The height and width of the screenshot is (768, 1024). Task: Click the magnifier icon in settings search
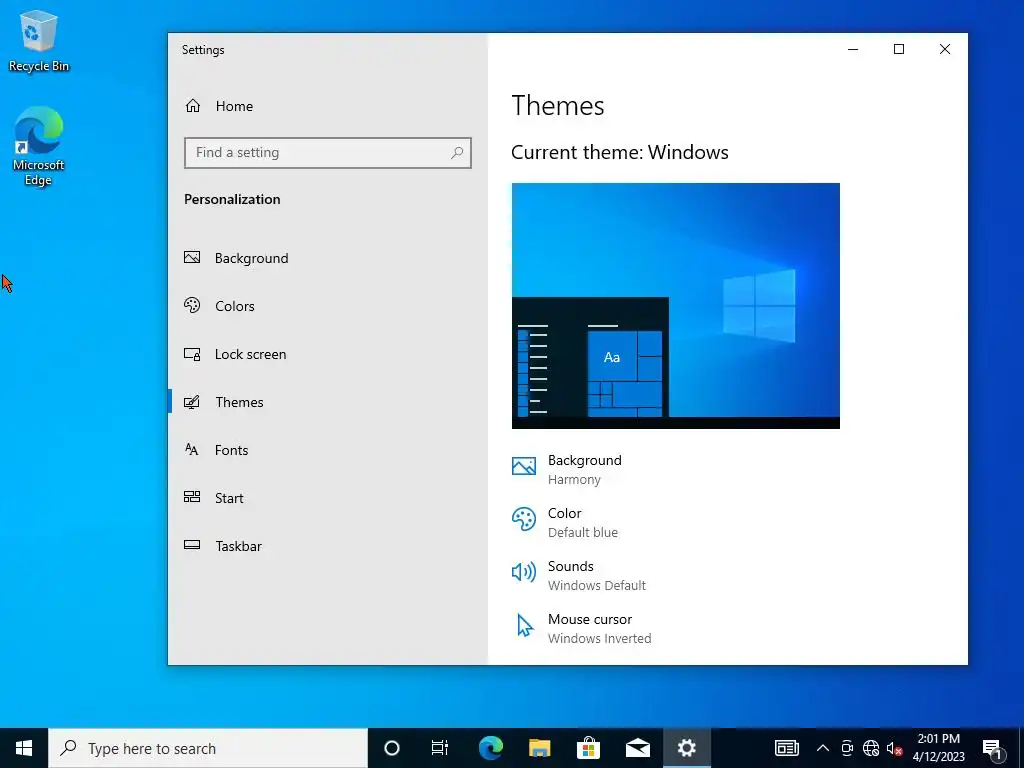pos(456,153)
